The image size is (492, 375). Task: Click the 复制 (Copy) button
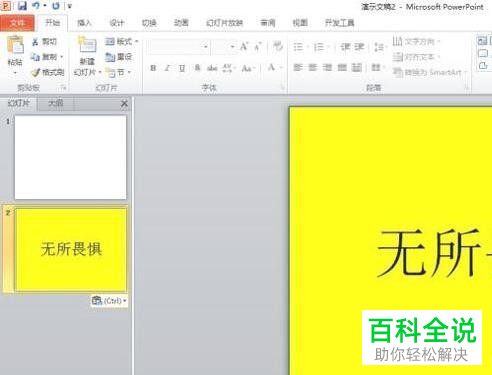click(44, 57)
